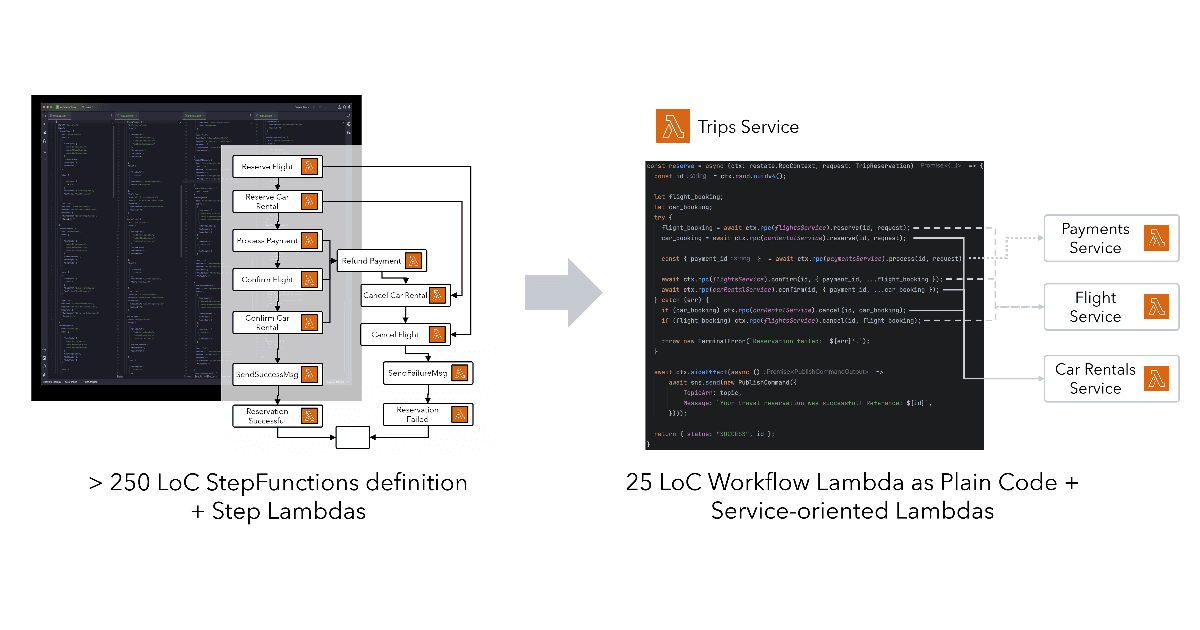Click the 'SendFailureMsg' step label
This screenshot has height=630, width=1200.
coord(417,374)
